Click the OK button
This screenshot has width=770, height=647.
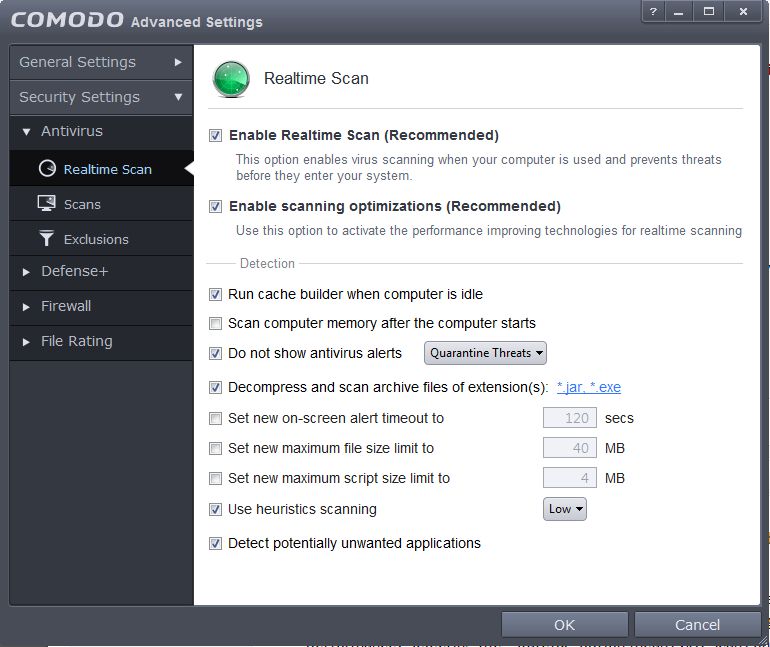(x=565, y=624)
